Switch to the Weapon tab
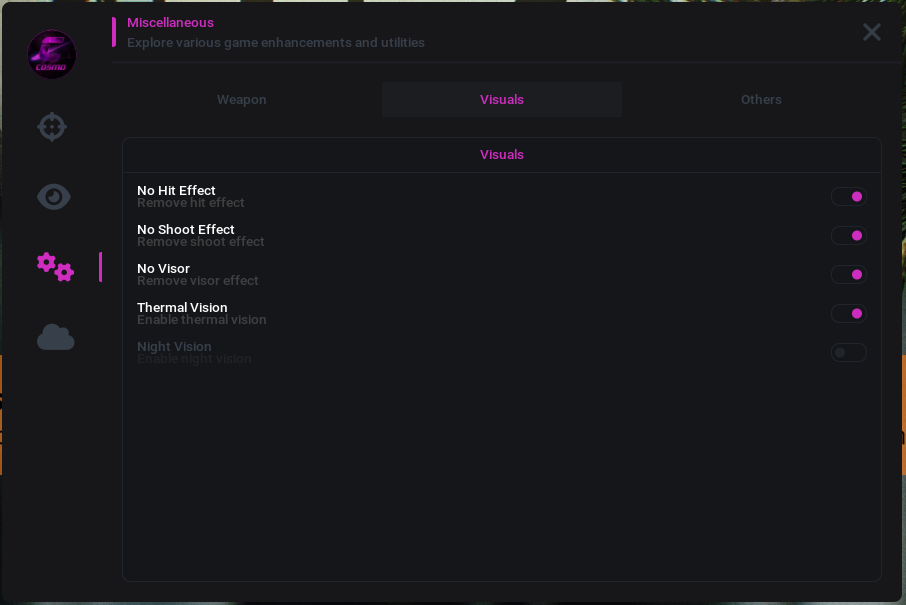 tap(242, 99)
